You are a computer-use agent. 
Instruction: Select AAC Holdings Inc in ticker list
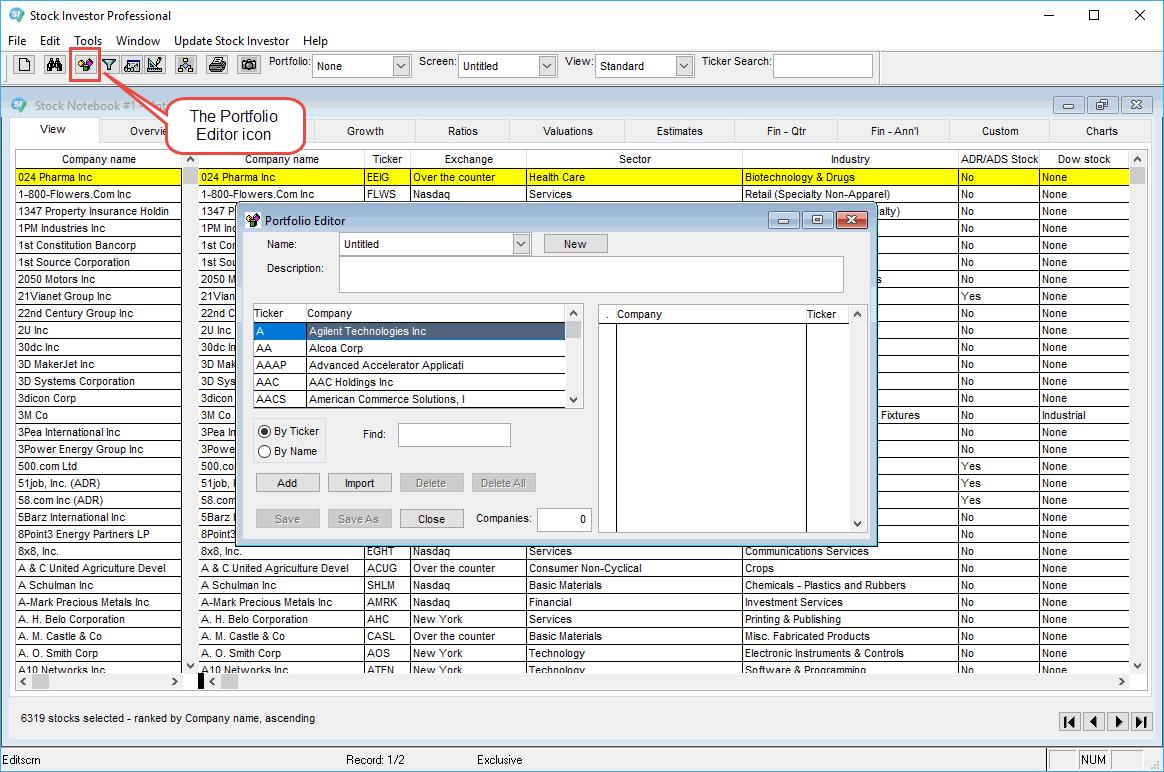tap(409, 382)
